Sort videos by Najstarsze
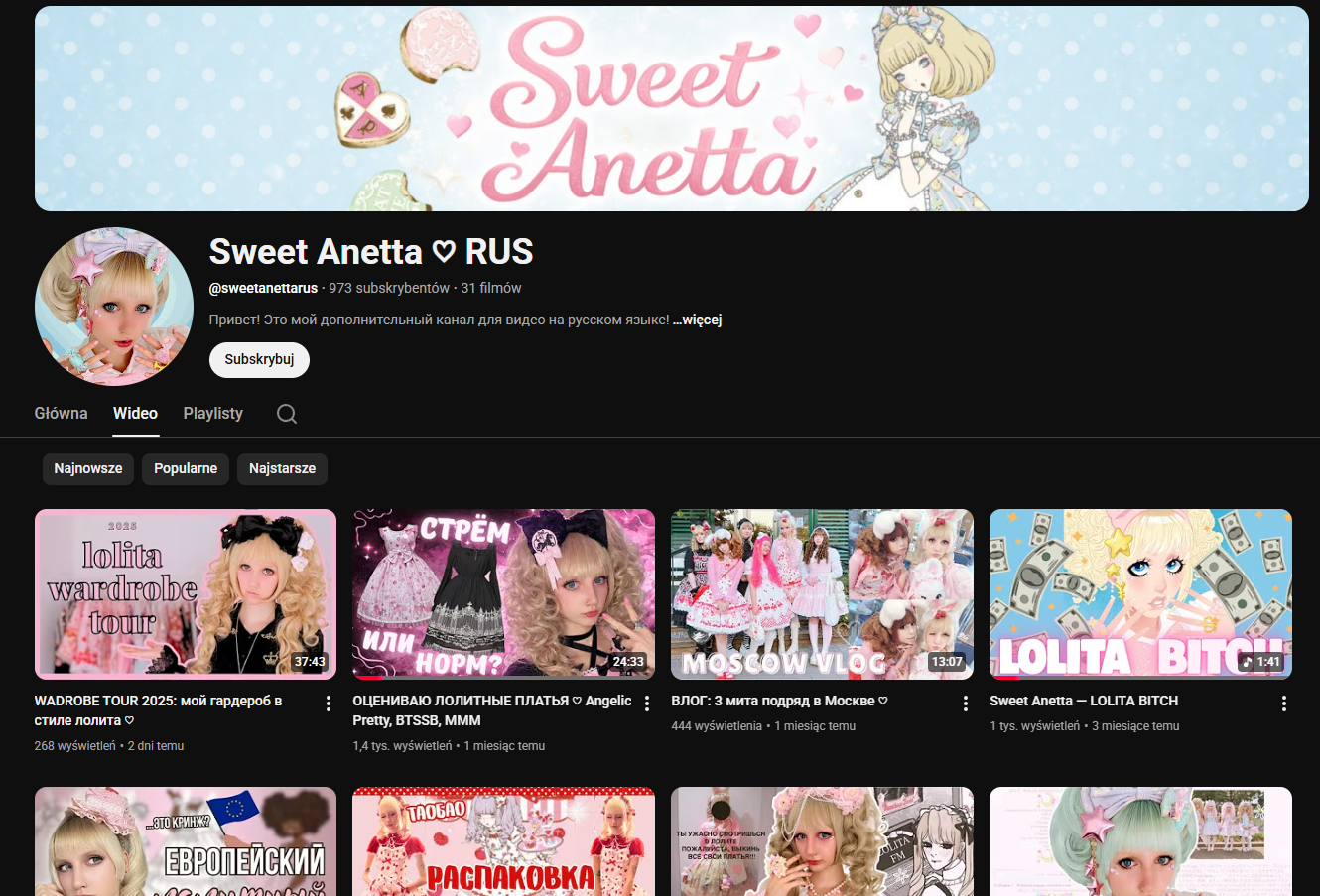 pyautogui.click(x=282, y=469)
